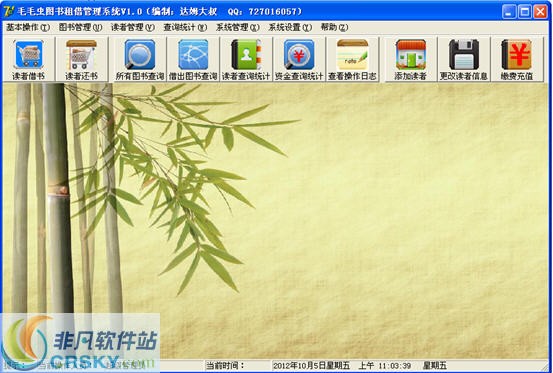The height and width of the screenshot is (373, 553).
Task: Click the 当前时间 status bar label
Action: pos(225,366)
